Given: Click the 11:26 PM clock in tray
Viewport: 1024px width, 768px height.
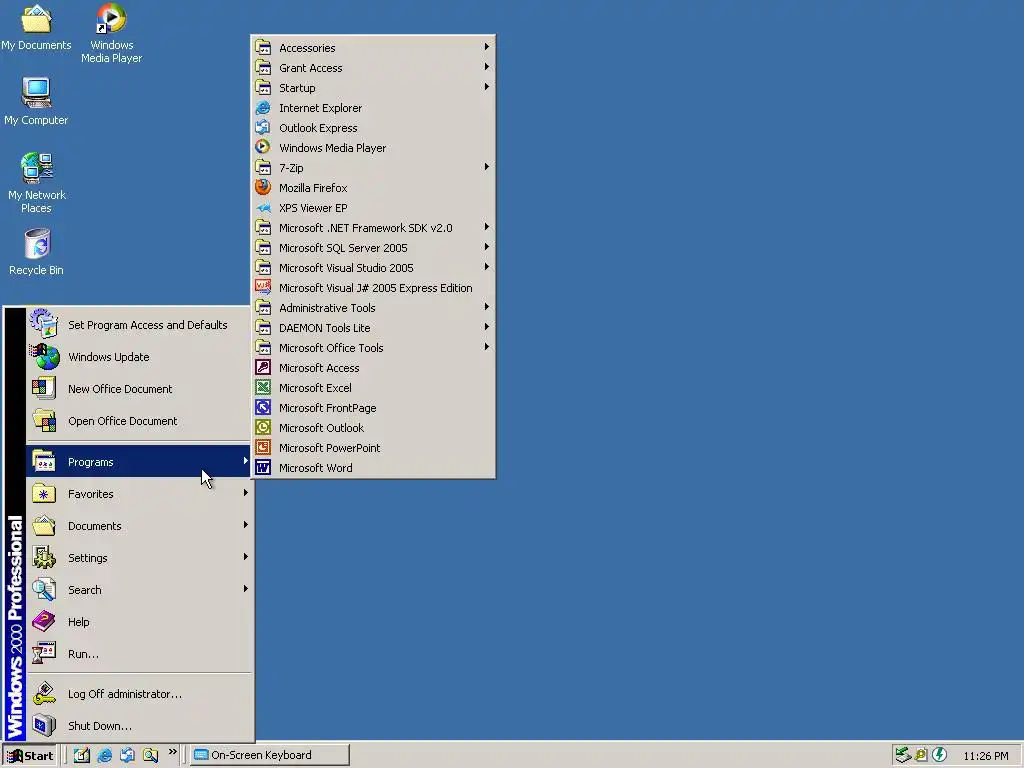Looking at the screenshot, I should (x=985, y=756).
